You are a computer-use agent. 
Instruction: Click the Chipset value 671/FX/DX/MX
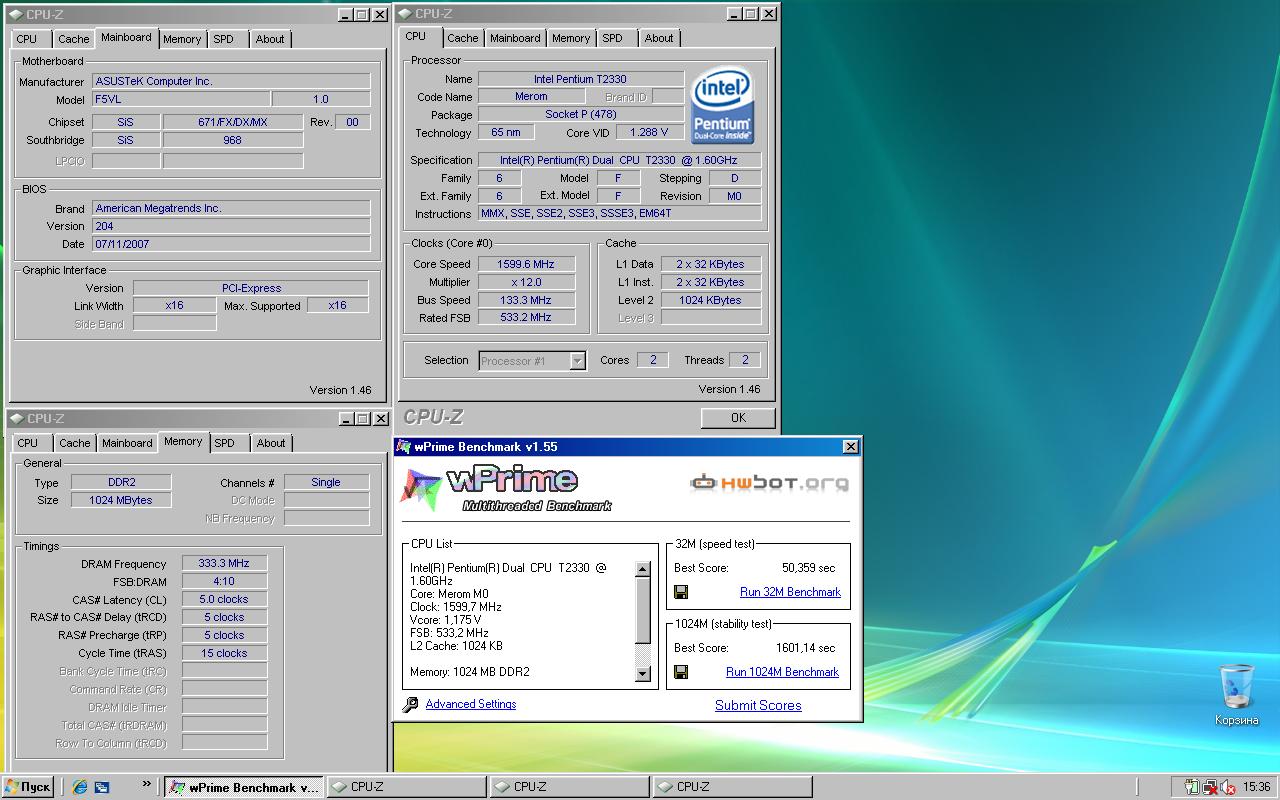click(x=232, y=122)
